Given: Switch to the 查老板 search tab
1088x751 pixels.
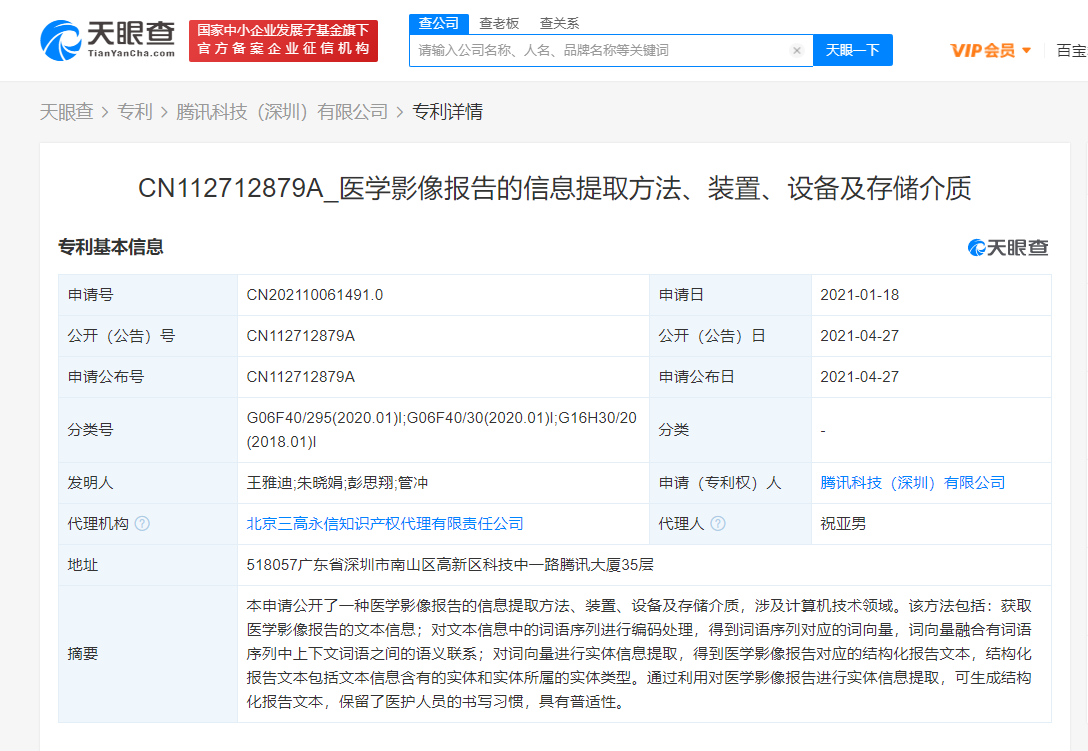Looking at the screenshot, I should tap(499, 22).
